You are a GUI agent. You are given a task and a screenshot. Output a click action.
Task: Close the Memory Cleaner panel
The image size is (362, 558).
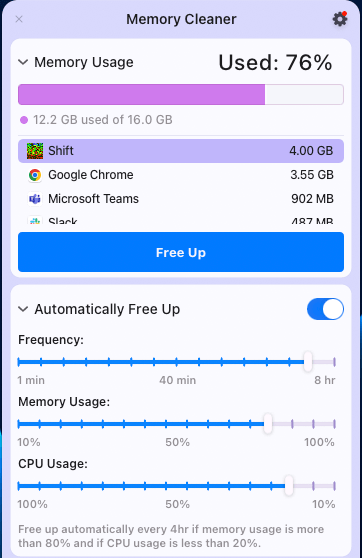(19, 19)
